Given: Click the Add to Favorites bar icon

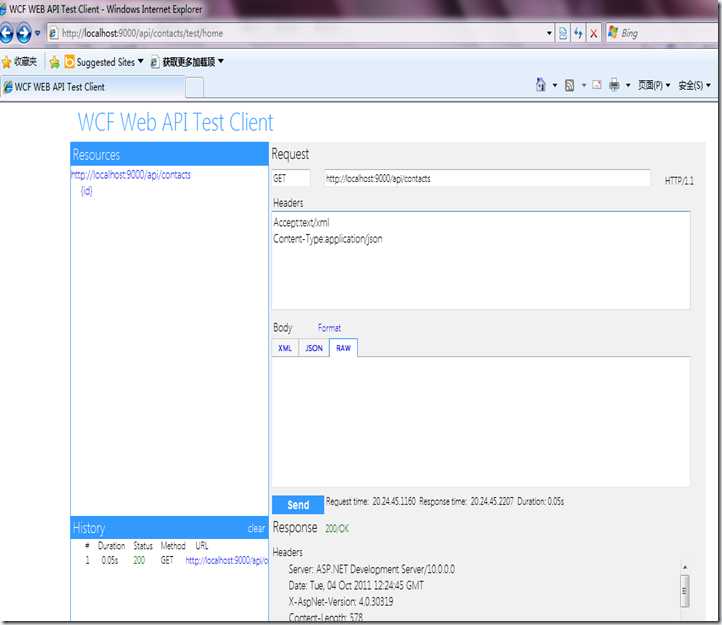Looking at the screenshot, I should click(x=54, y=62).
